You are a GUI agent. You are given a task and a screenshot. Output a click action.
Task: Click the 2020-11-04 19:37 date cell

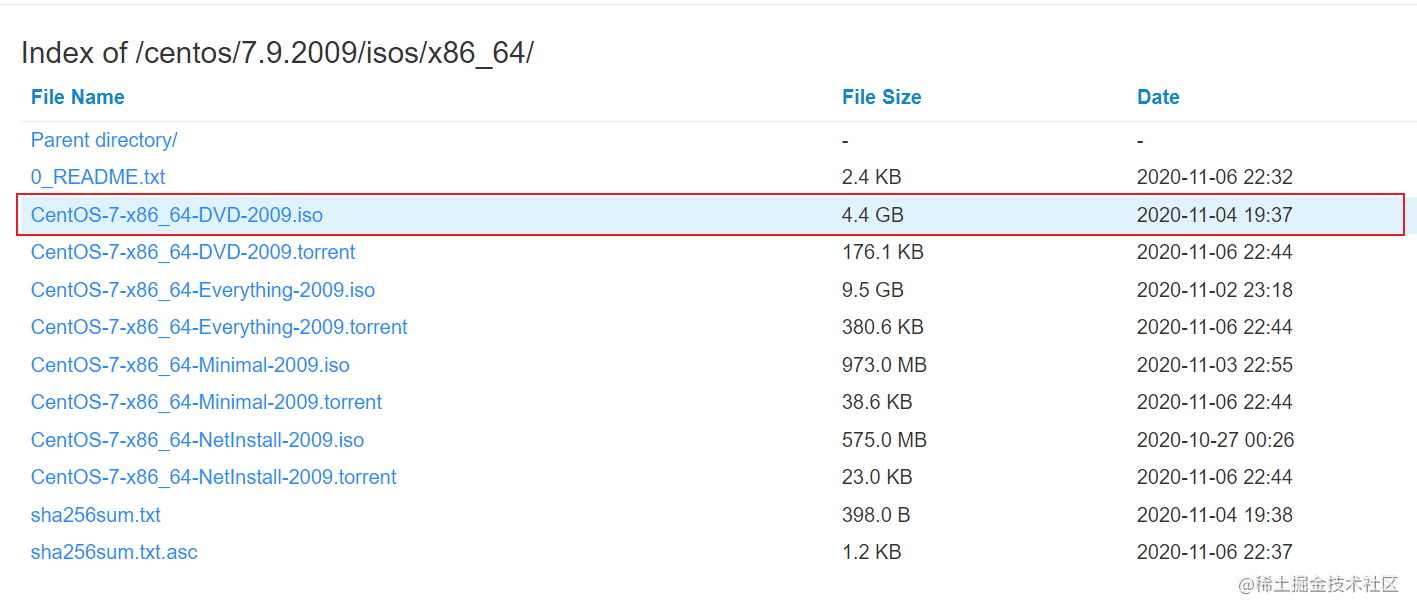pyautogui.click(x=1215, y=215)
